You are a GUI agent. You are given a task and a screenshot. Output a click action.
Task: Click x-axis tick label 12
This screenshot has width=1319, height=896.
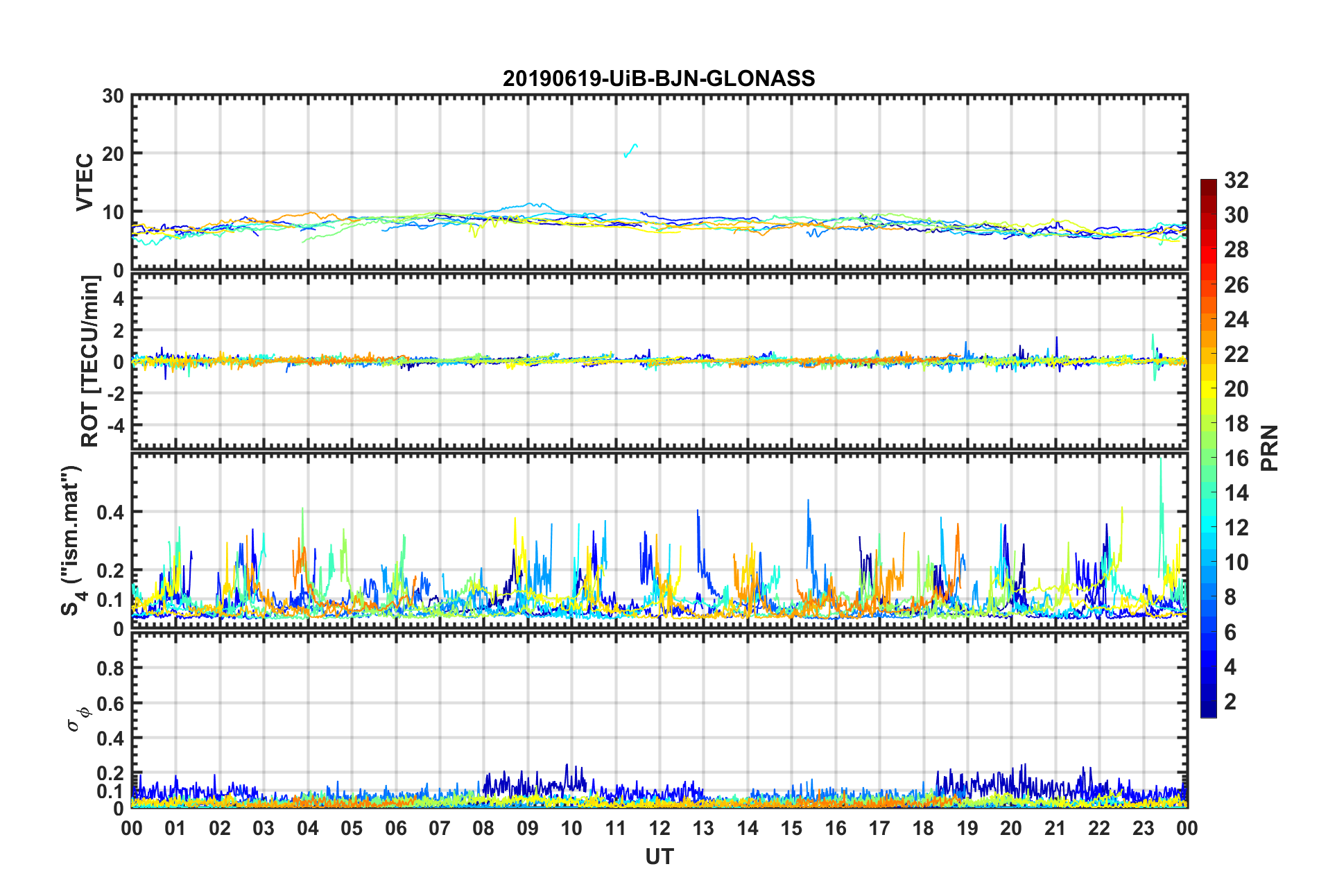point(659,828)
